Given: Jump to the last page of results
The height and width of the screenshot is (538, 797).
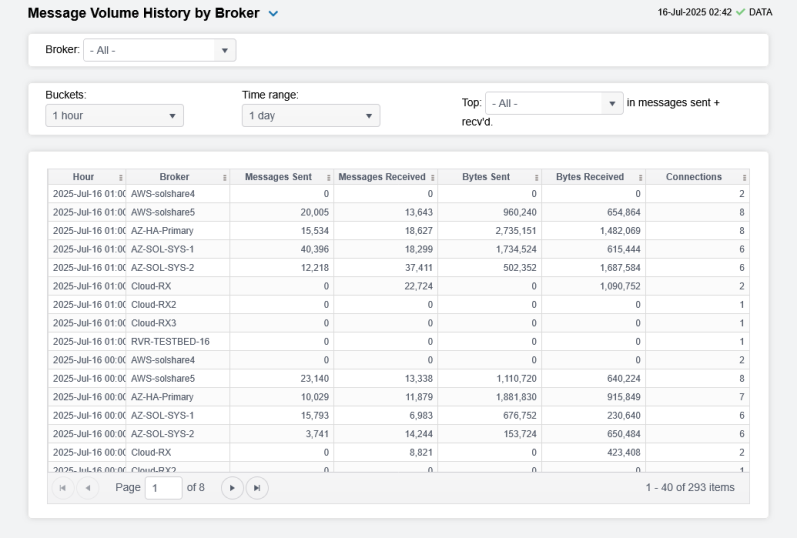Looking at the screenshot, I should [x=256, y=487].
